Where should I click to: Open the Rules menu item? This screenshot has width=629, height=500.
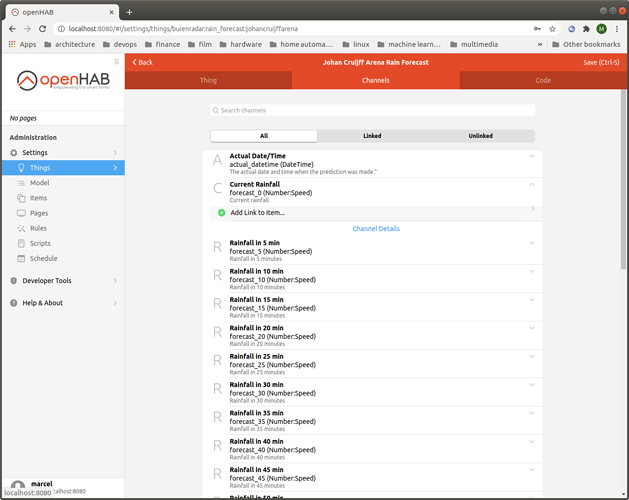pyautogui.click(x=63, y=228)
